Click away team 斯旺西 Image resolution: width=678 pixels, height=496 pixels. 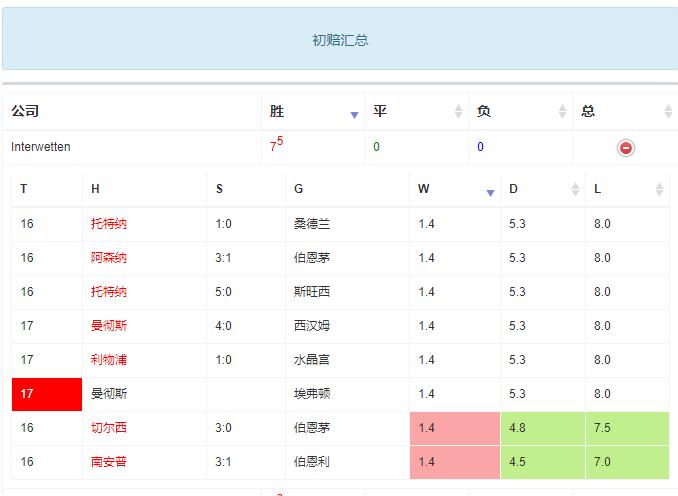point(312,291)
